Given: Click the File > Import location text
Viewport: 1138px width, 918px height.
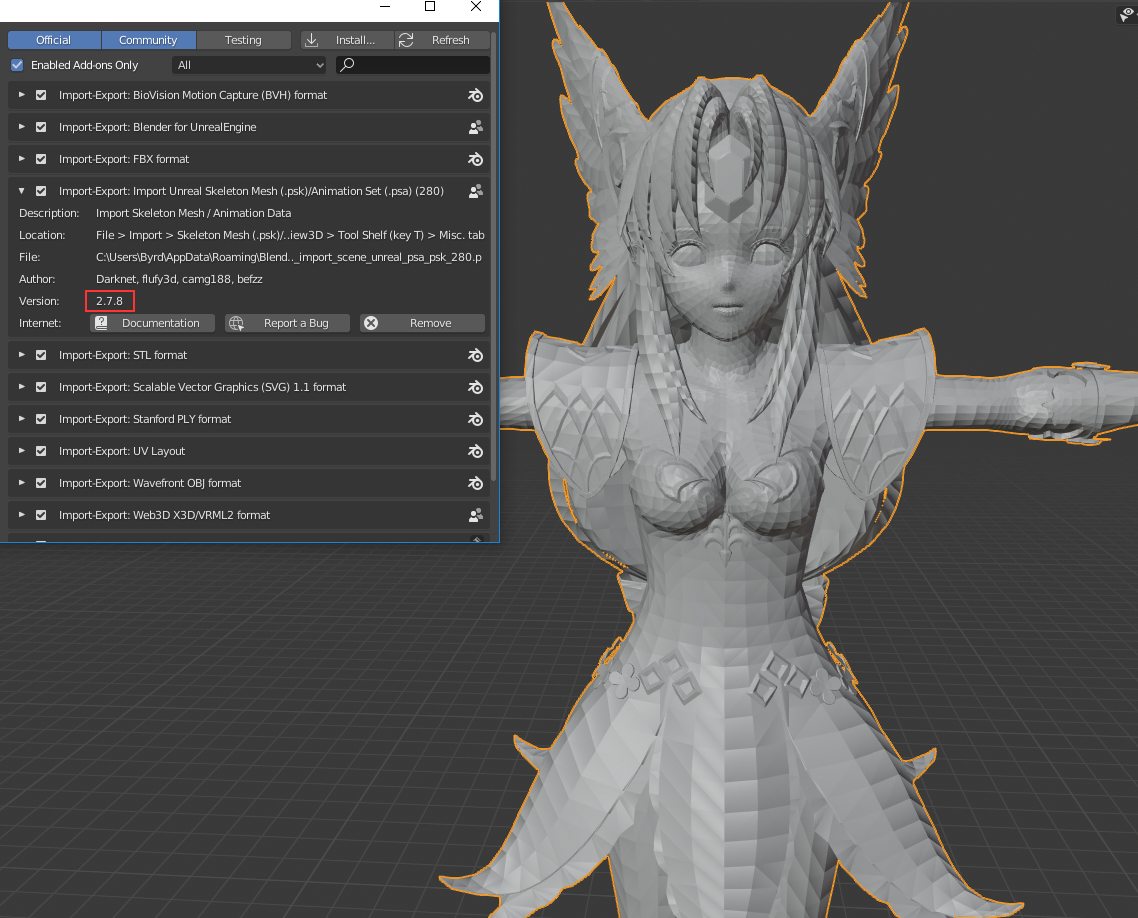Looking at the screenshot, I should [290, 235].
